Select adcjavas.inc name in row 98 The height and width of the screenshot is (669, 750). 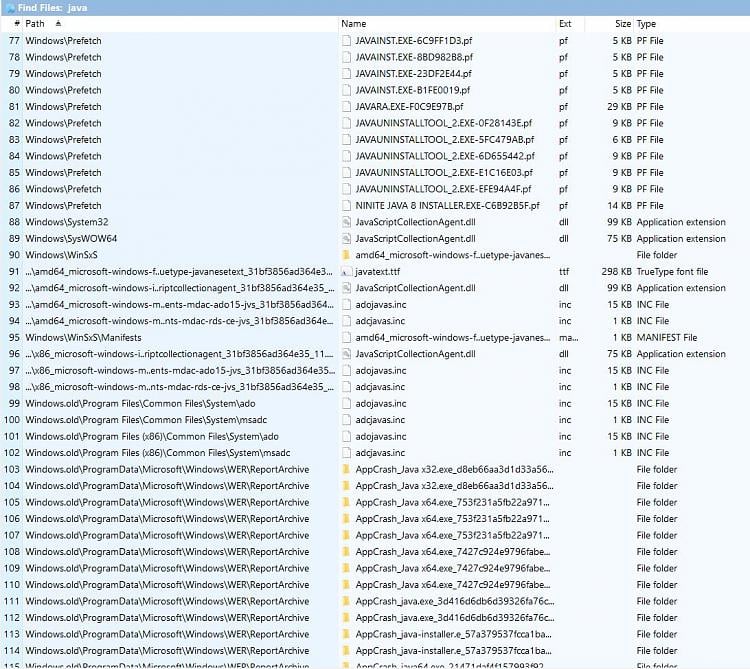(x=380, y=387)
